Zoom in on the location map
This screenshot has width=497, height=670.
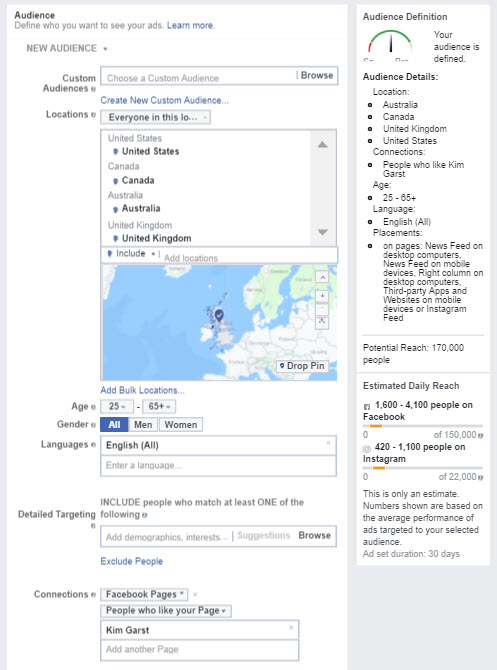pos(322,296)
